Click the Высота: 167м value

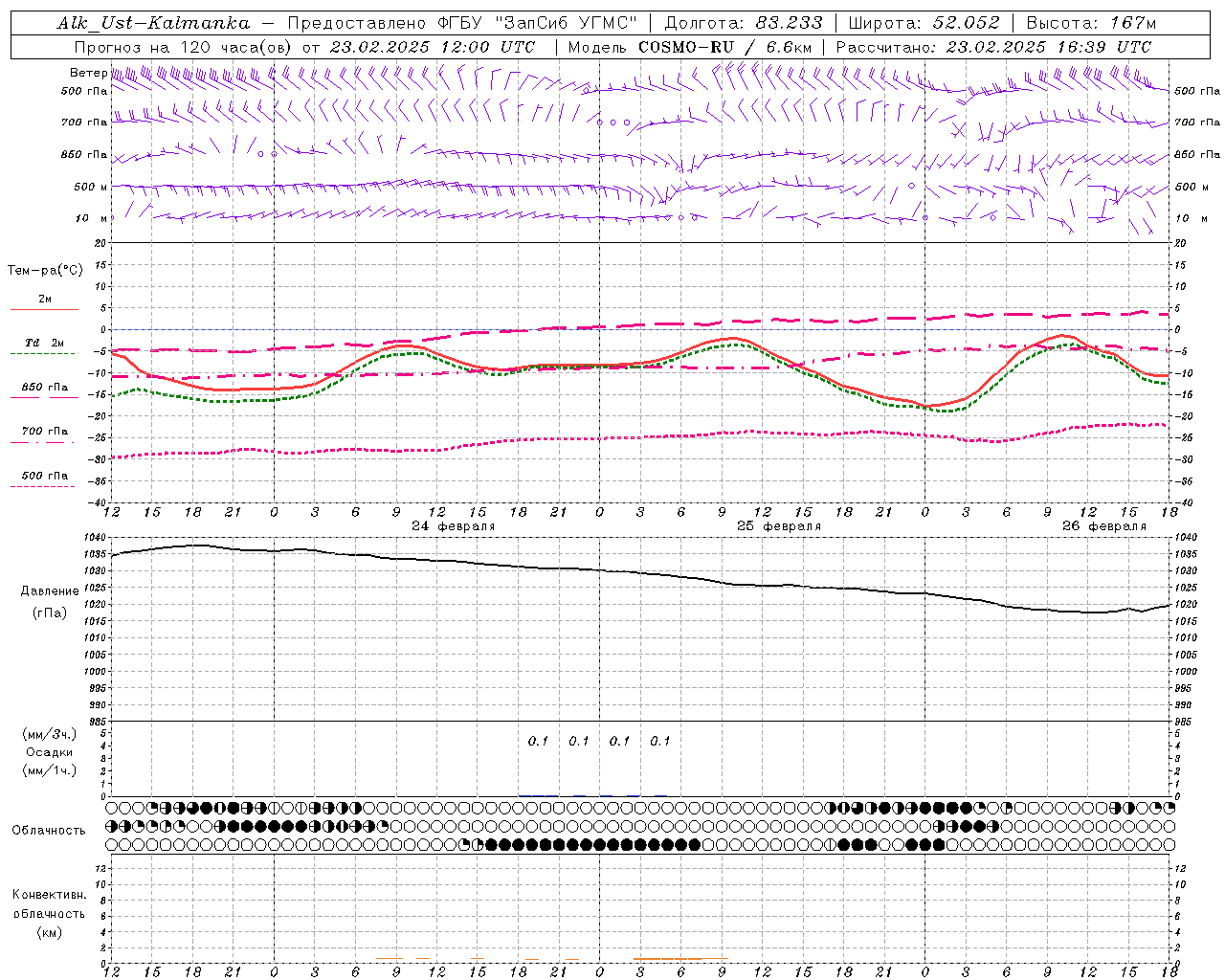pyautogui.click(x=1091, y=23)
